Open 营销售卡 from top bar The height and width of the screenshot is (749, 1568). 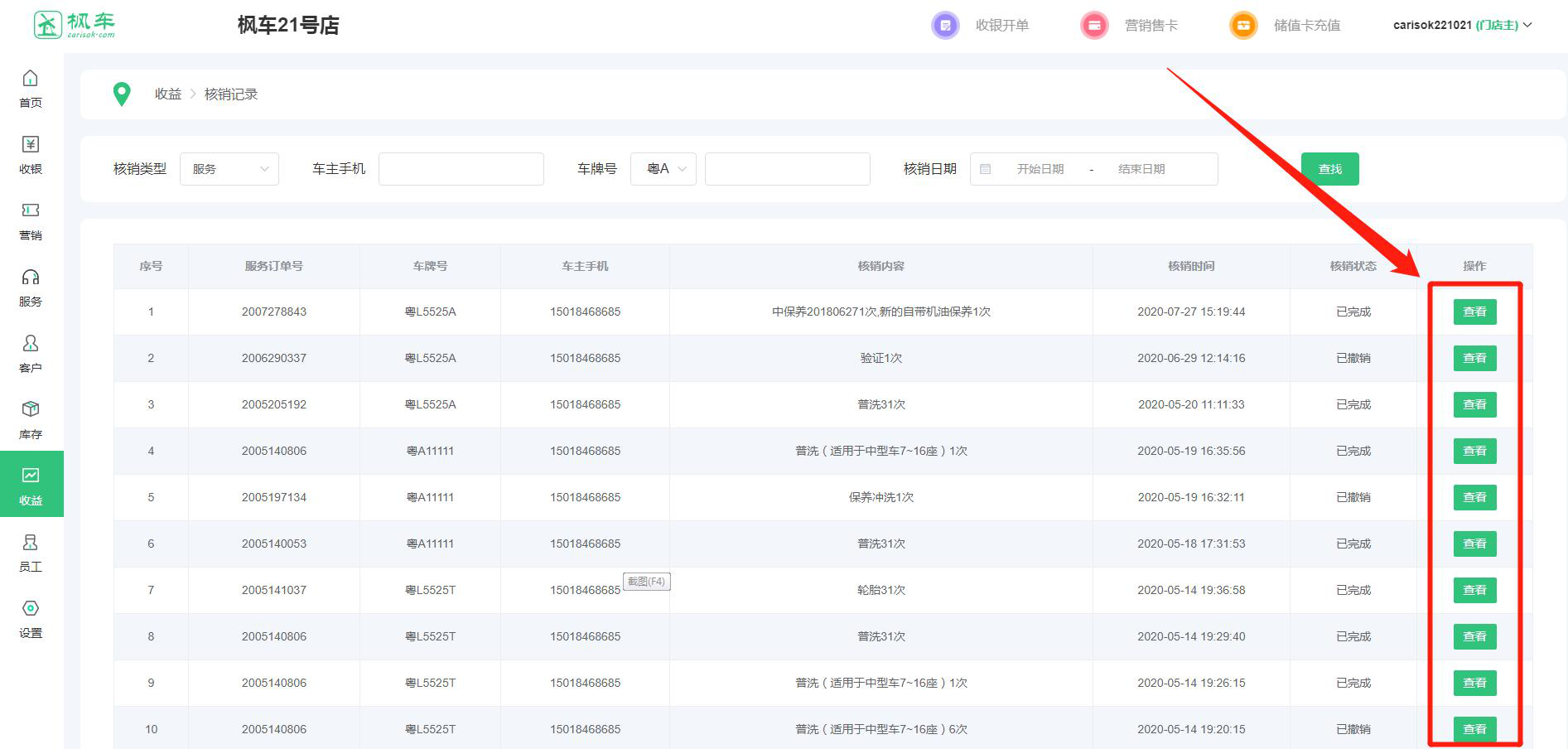1151,26
